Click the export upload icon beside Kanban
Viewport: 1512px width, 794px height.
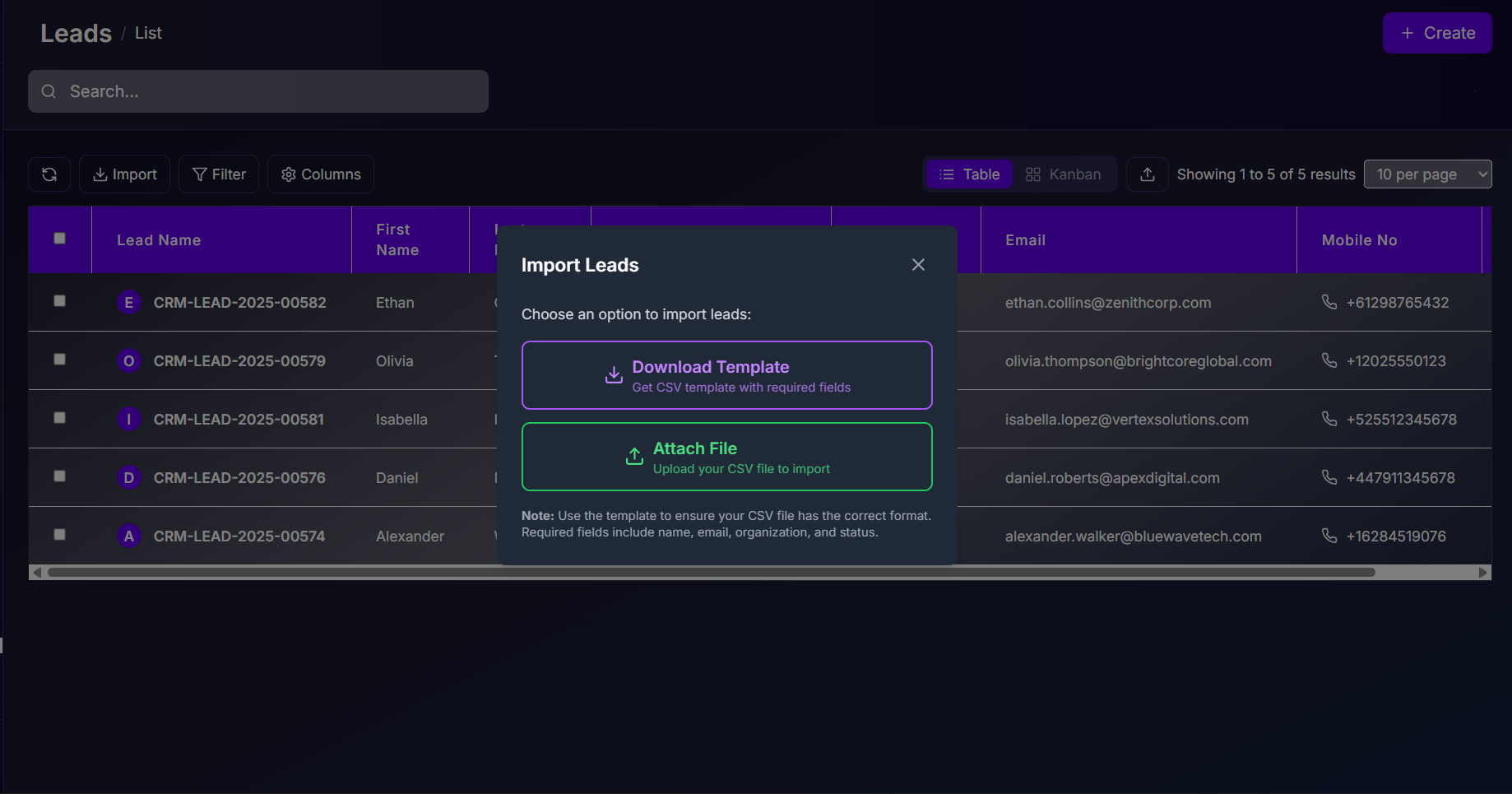(1148, 174)
